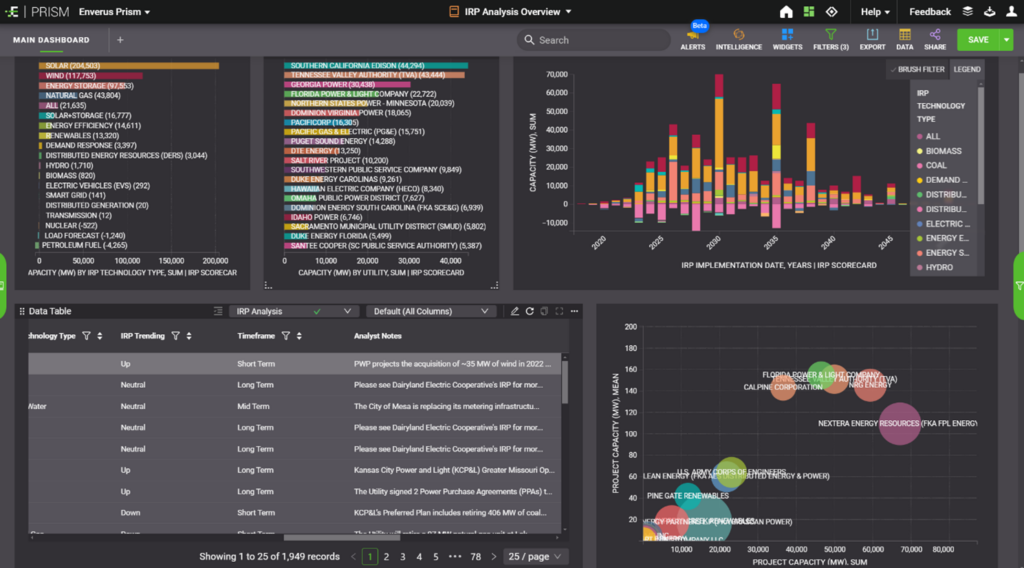
Task: Select the Main Dashboard tab
Action: (51, 40)
